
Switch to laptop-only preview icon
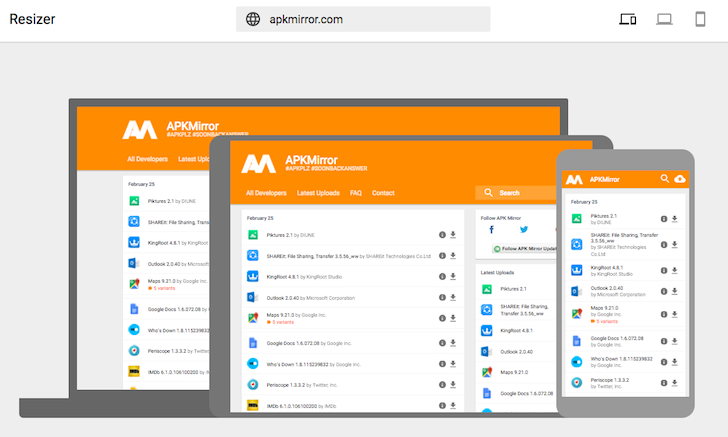click(664, 19)
